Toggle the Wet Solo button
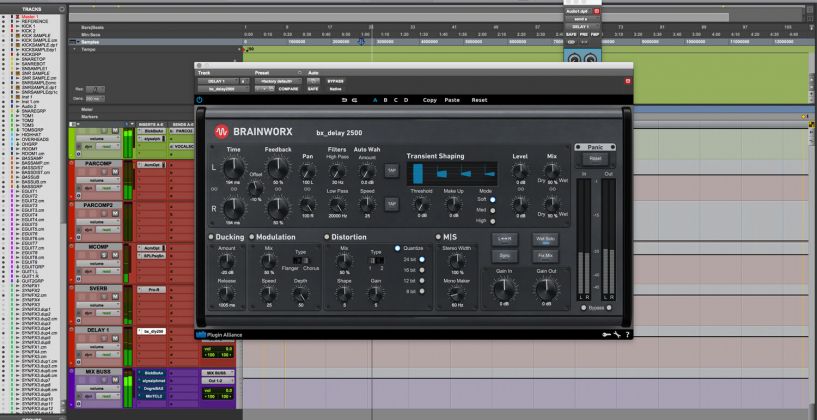 click(x=545, y=239)
